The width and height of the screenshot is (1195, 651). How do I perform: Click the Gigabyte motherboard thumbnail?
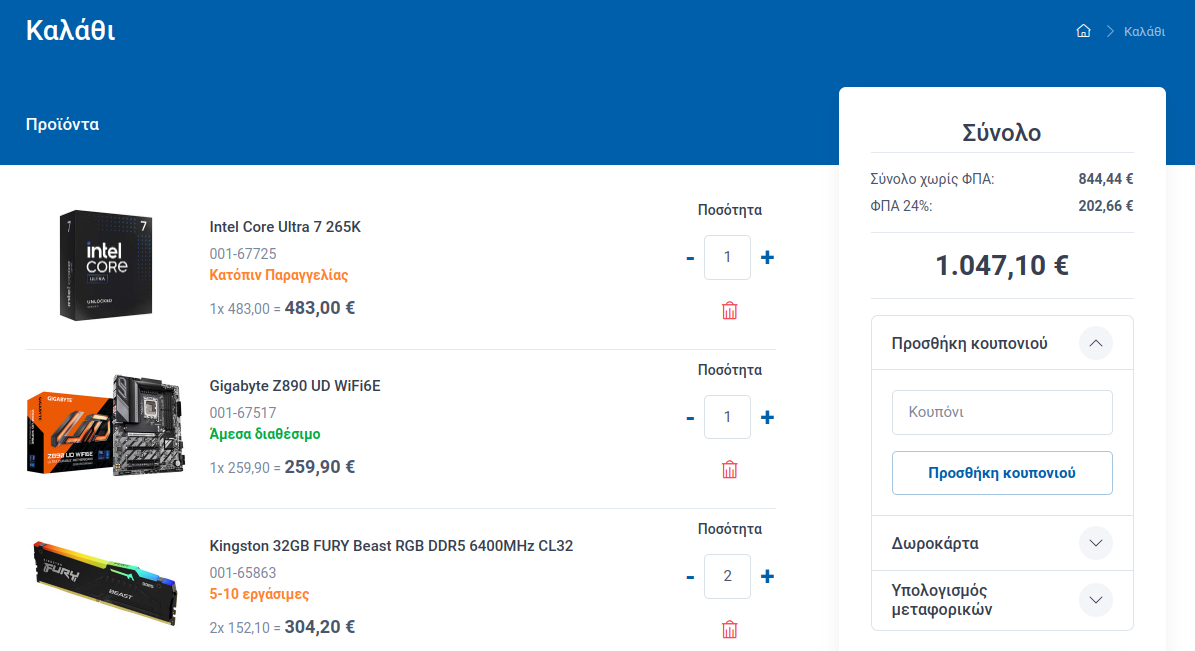[106, 425]
